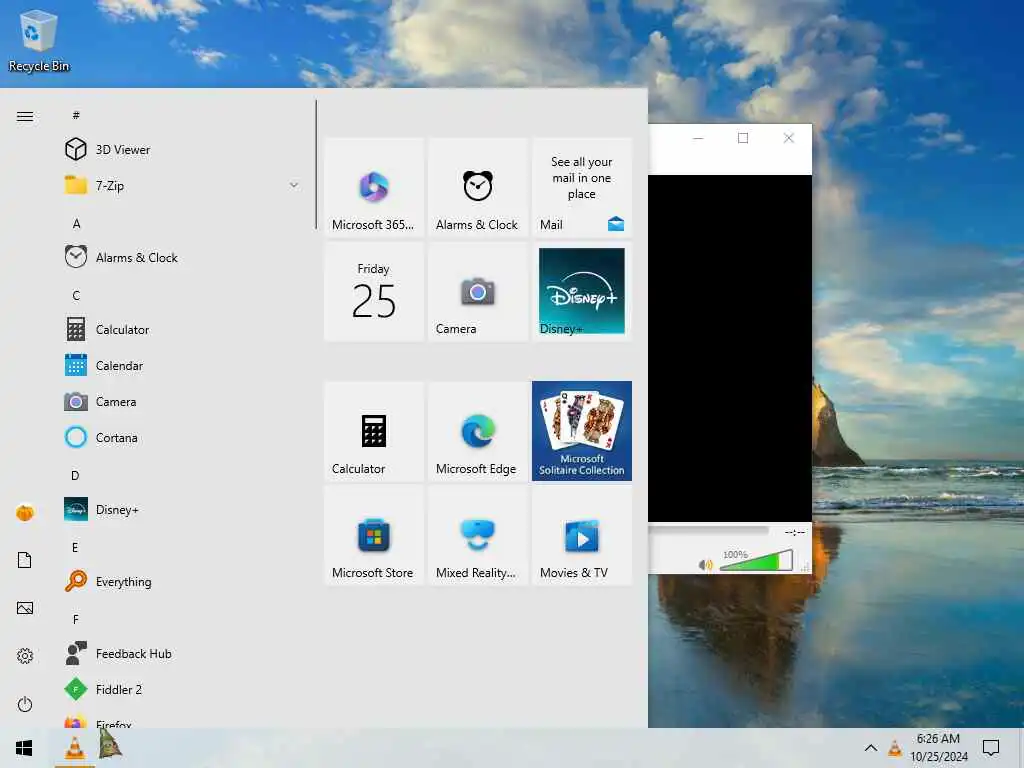Launch Fiddler 2 from the app list
This screenshot has width=1024, height=768.
[x=180, y=689]
